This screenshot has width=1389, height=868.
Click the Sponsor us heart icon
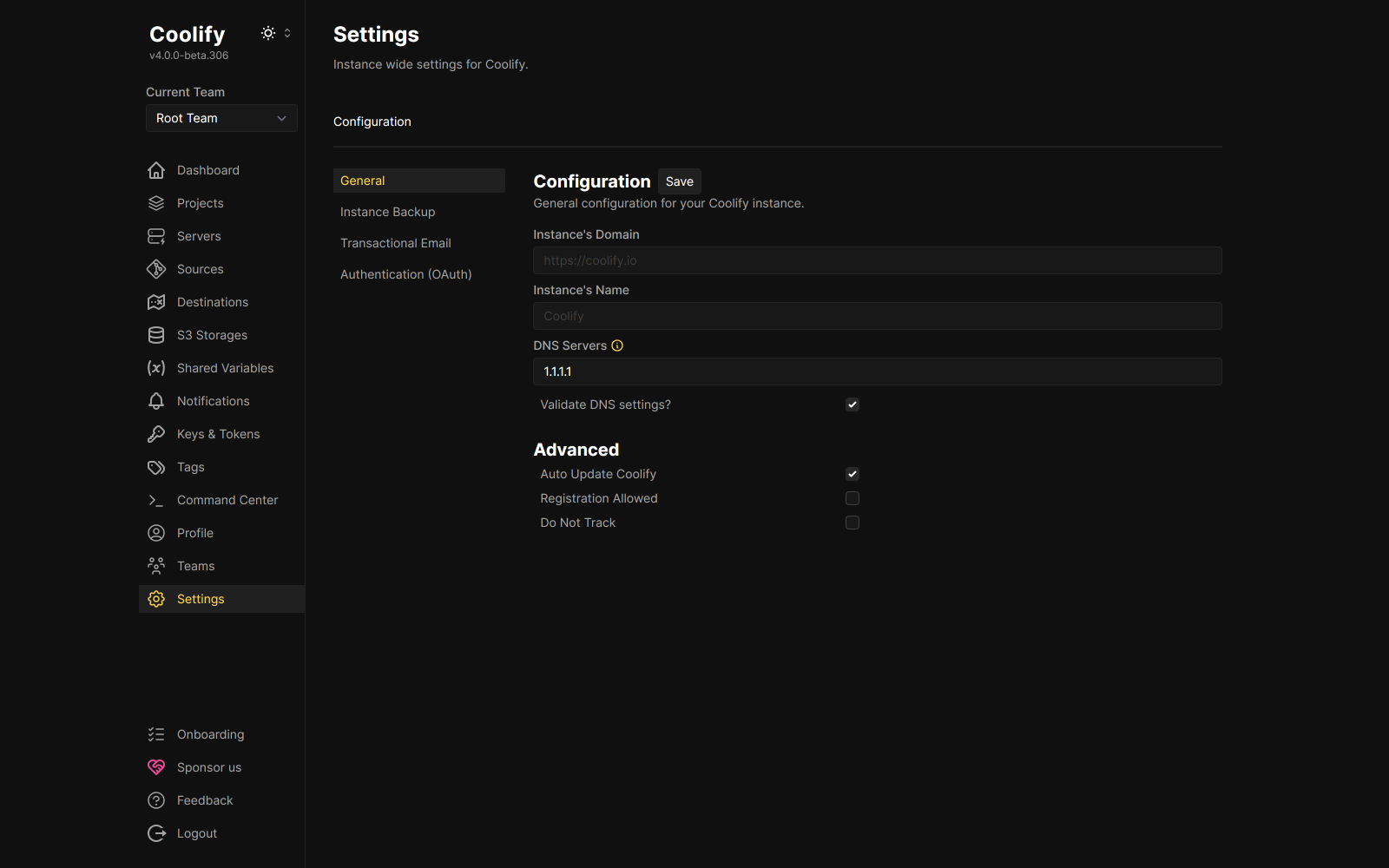[x=156, y=767]
